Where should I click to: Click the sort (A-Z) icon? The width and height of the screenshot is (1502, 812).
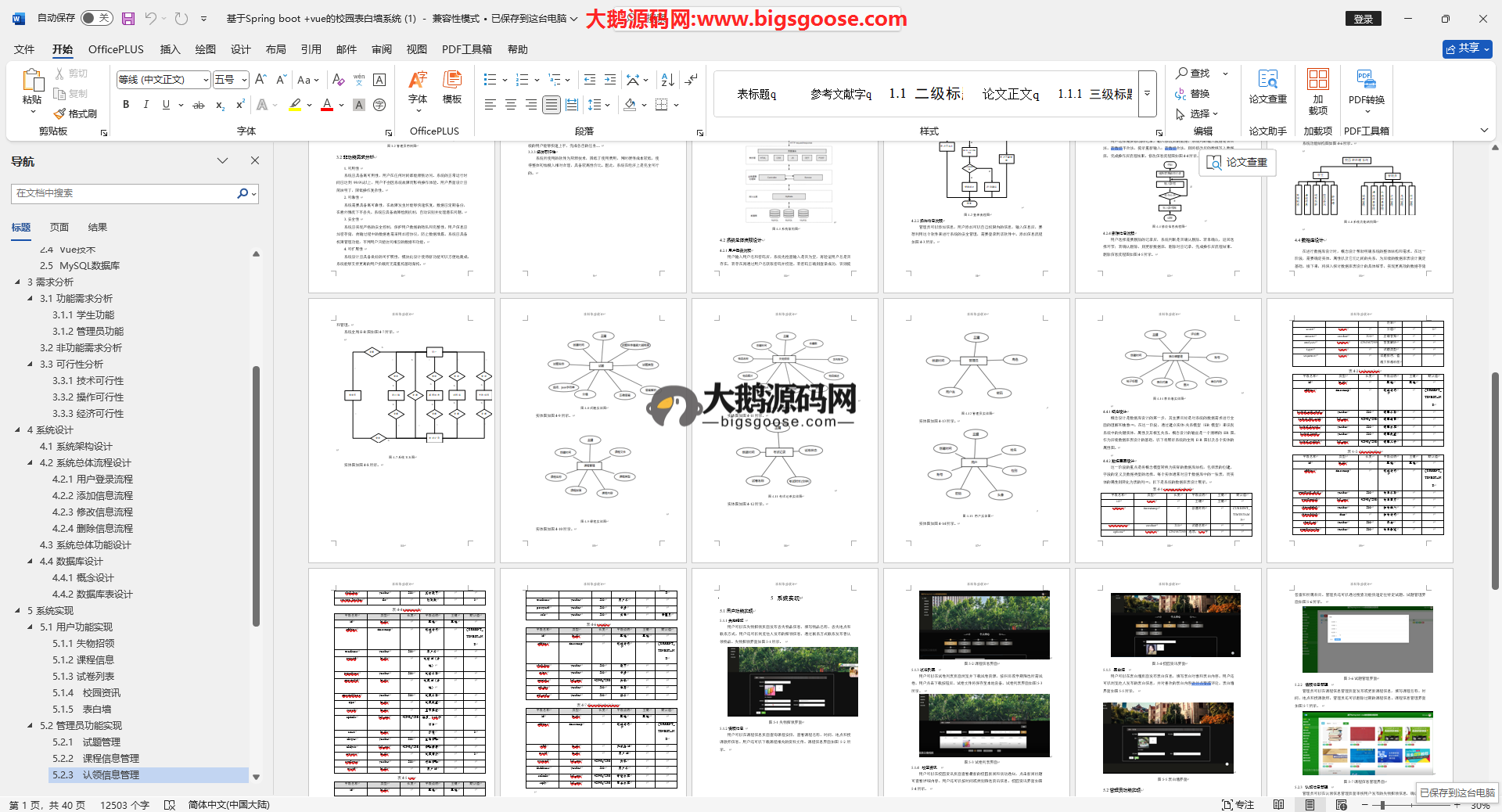667,80
